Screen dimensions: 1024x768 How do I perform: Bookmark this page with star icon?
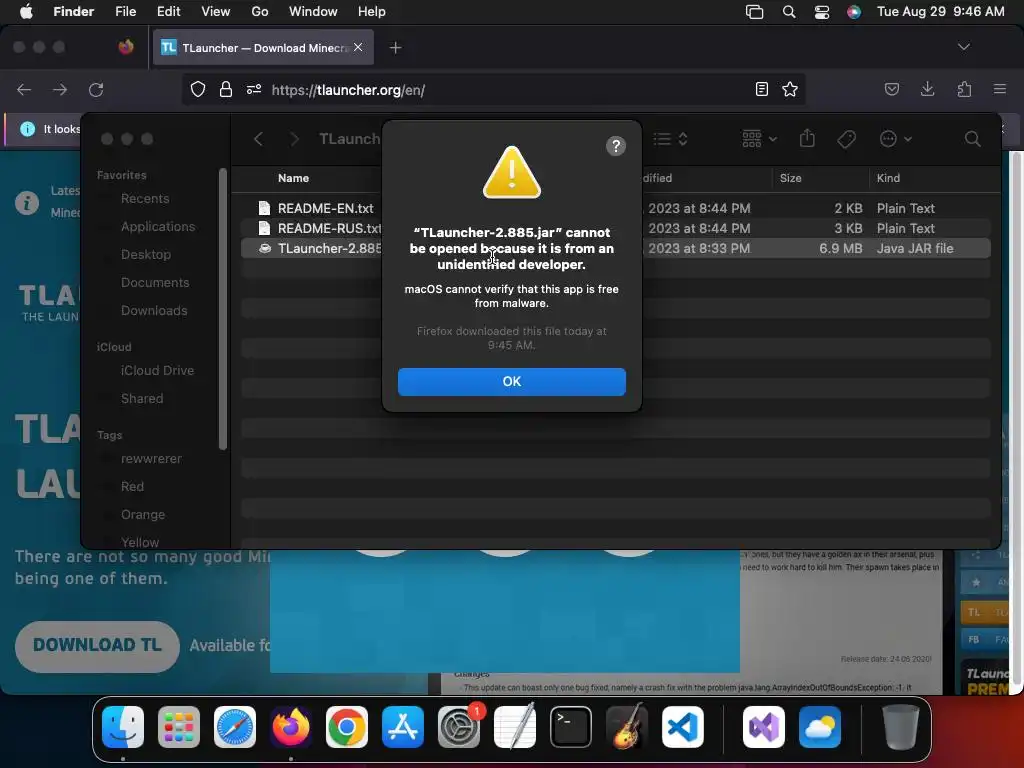point(790,89)
